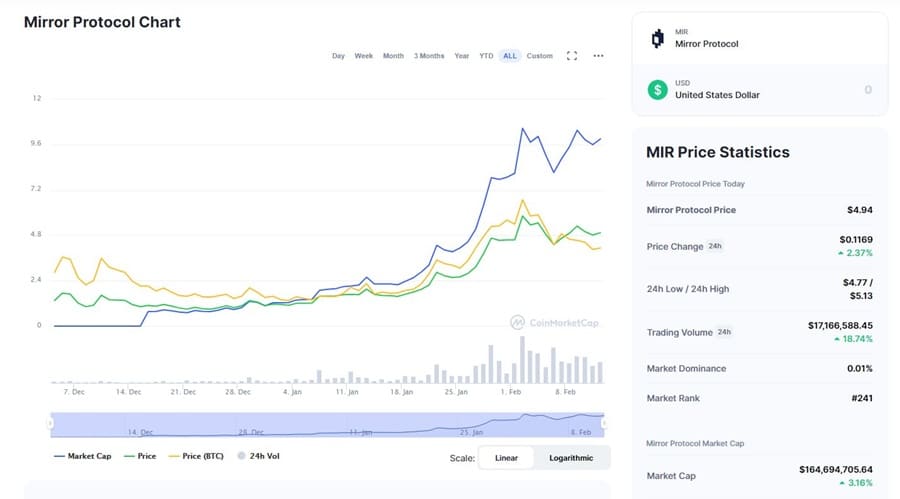Set chart scale to Linear
Image resolution: width=900 pixels, height=499 pixels.
[x=506, y=458]
